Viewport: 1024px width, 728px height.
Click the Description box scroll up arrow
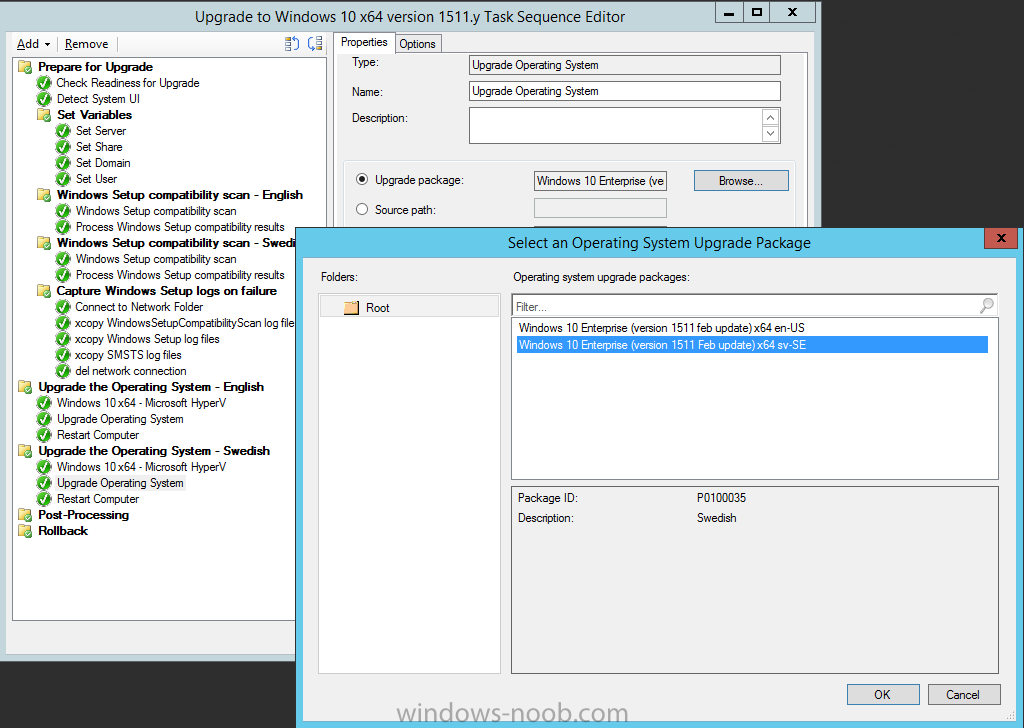point(771,118)
